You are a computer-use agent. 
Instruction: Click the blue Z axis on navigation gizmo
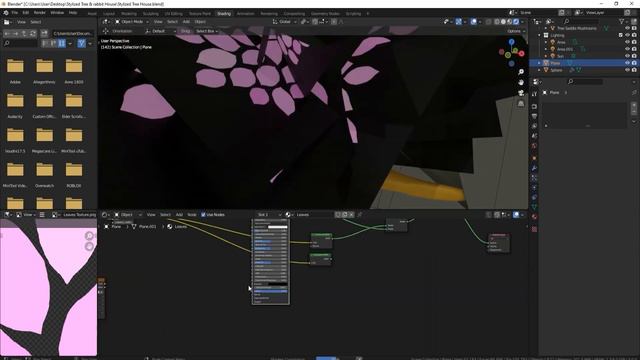(x=511, y=42)
